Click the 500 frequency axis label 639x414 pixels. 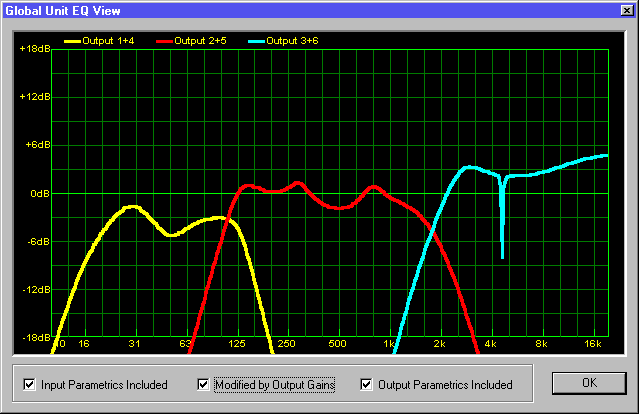pos(337,344)
